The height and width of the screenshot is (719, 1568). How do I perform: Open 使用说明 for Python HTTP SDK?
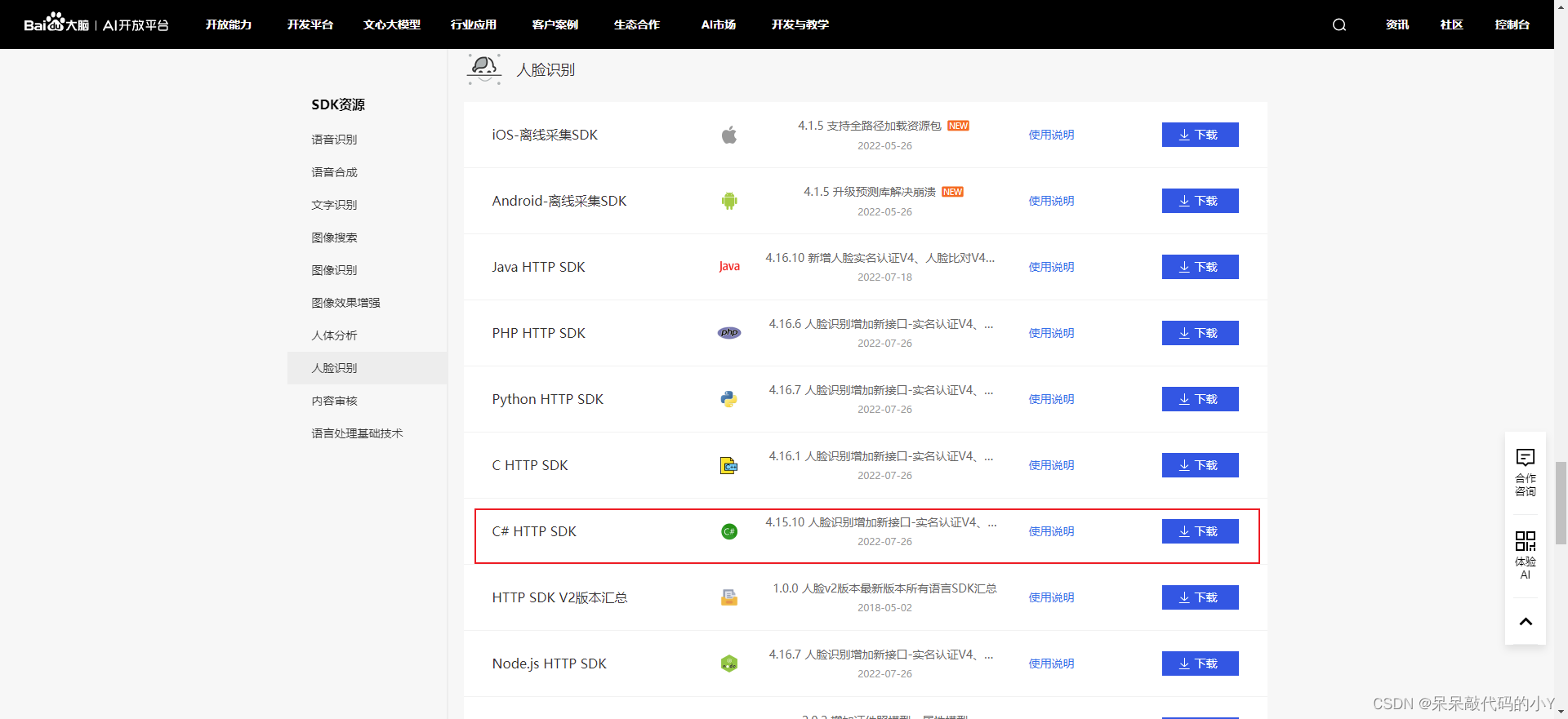point(1051,399)
